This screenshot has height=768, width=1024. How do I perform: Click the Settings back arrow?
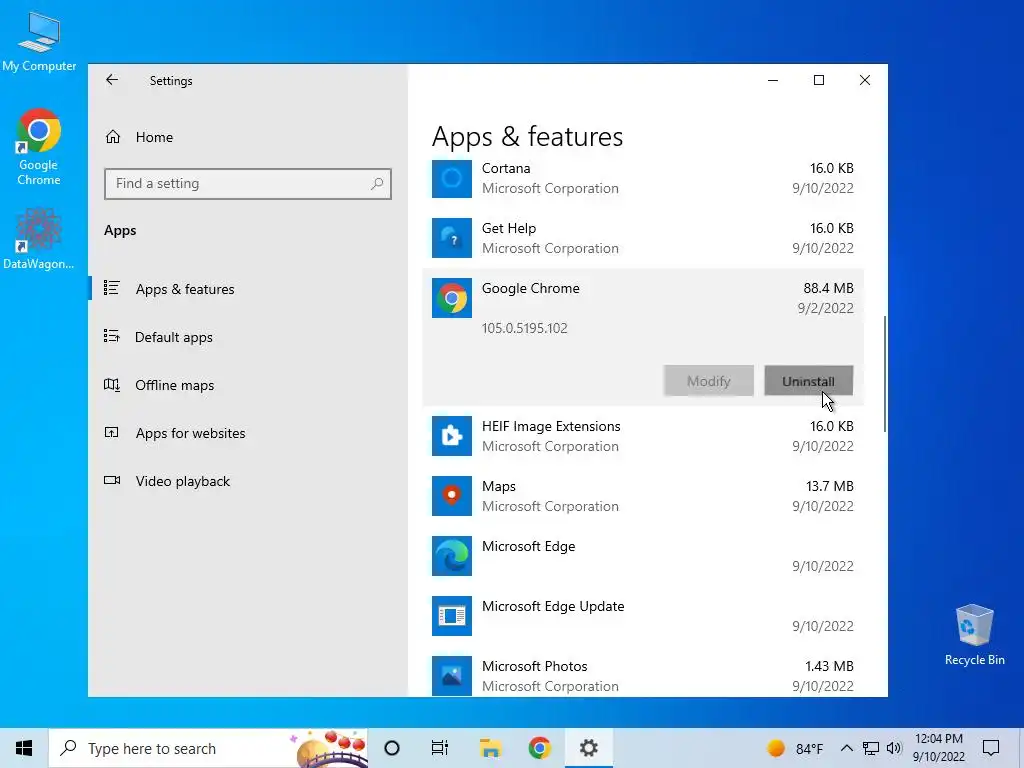point(112,80)
